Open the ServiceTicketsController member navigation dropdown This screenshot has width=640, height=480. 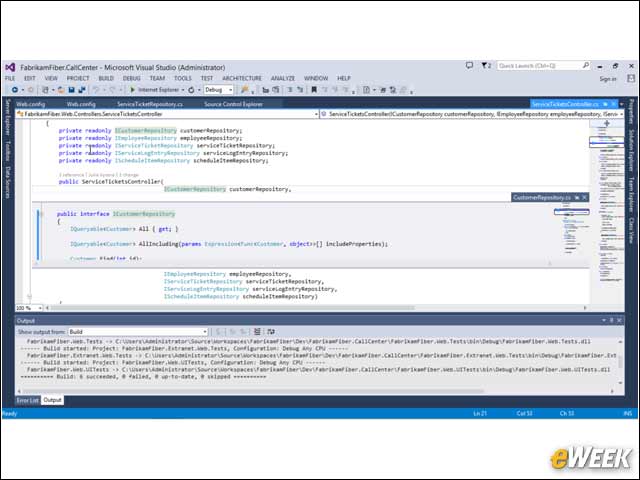472,114
